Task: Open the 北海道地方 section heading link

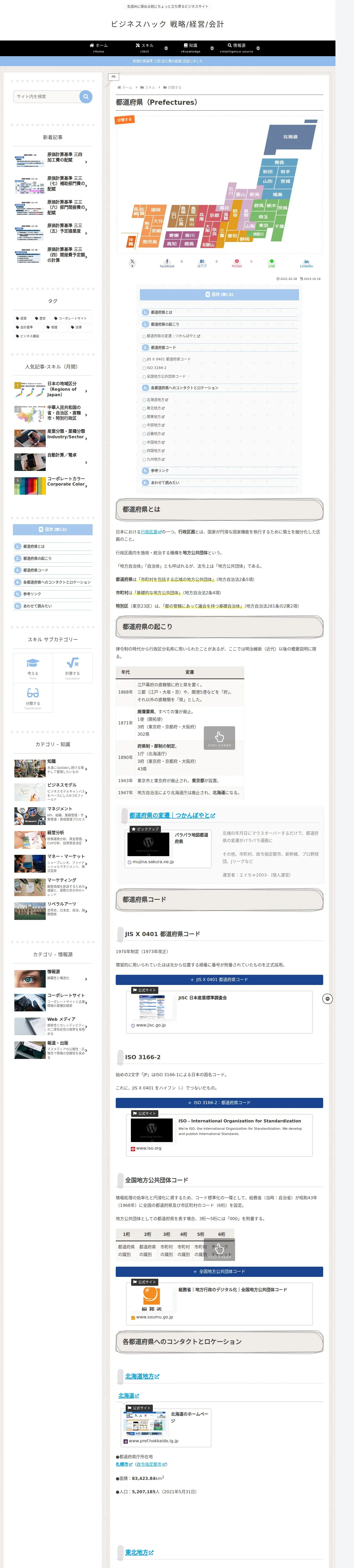Action: (x=142, y=1376)
